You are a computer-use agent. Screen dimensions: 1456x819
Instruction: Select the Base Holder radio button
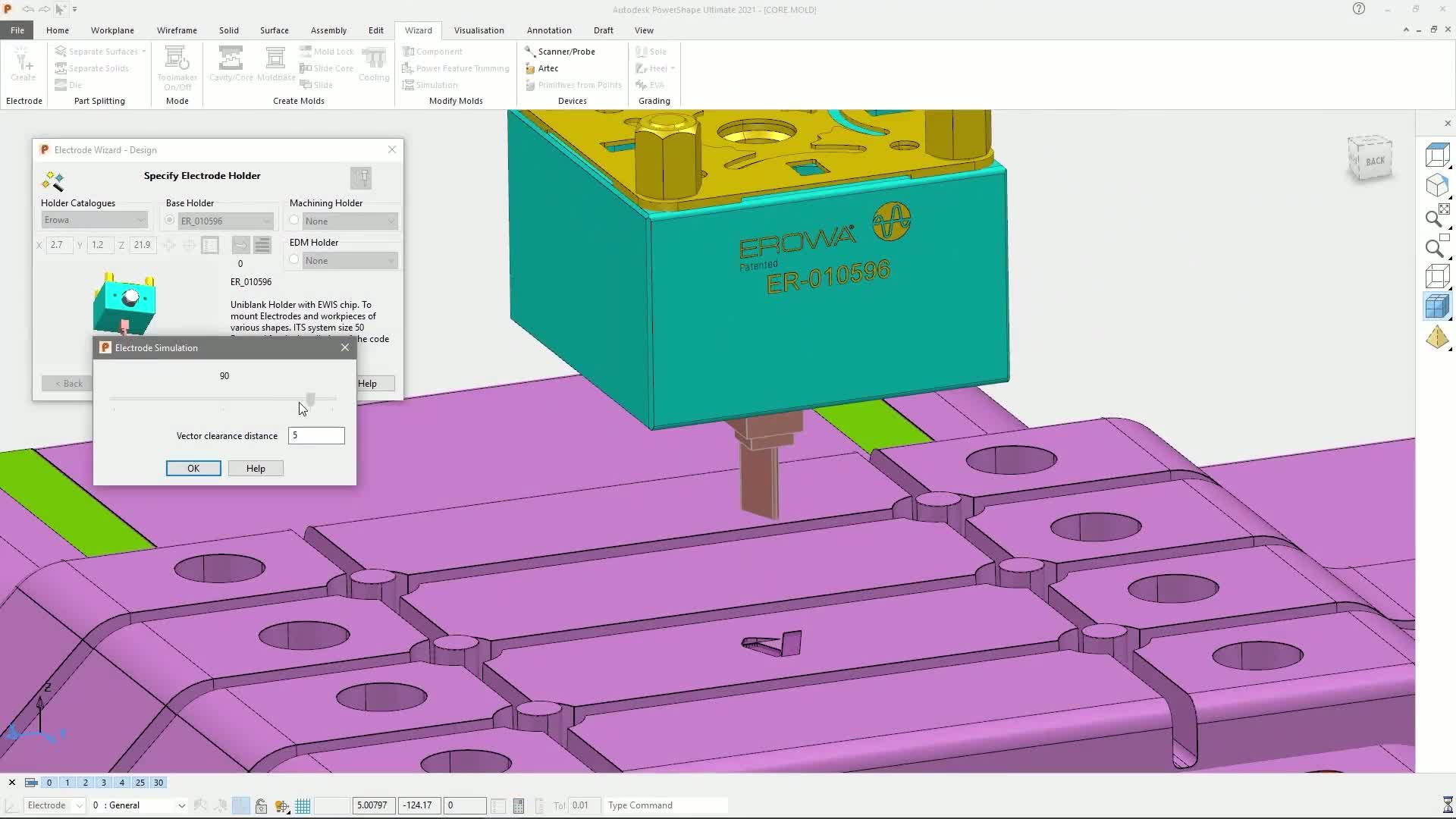(170, 220)
